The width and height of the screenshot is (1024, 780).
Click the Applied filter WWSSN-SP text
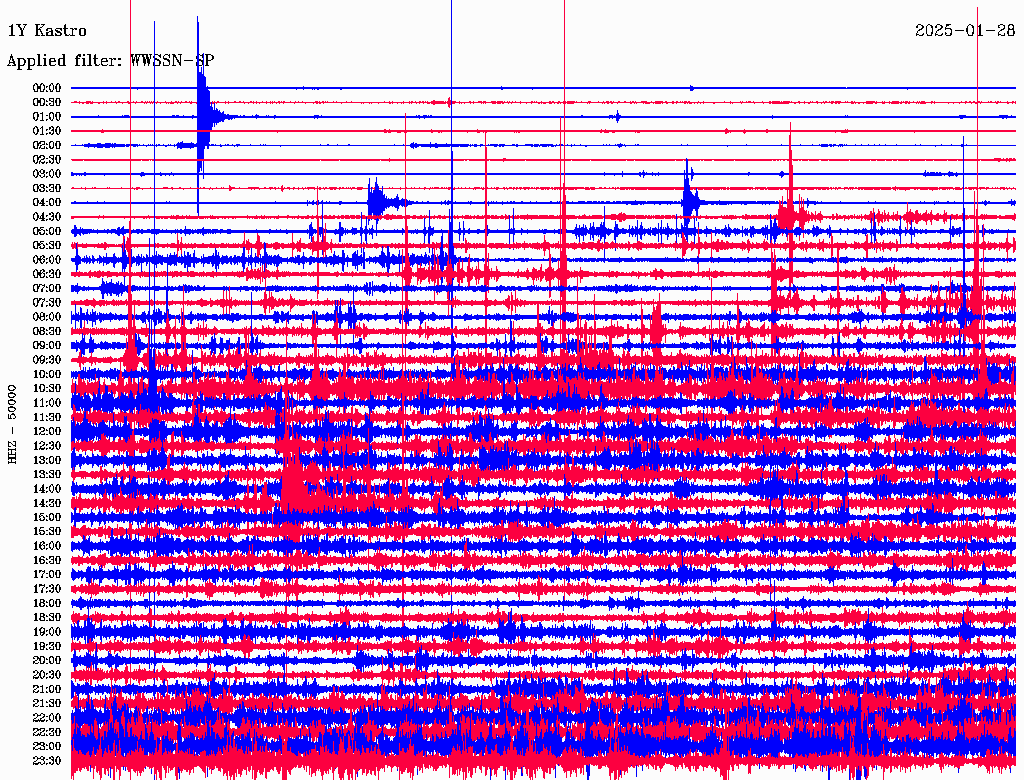click(110, 61)
